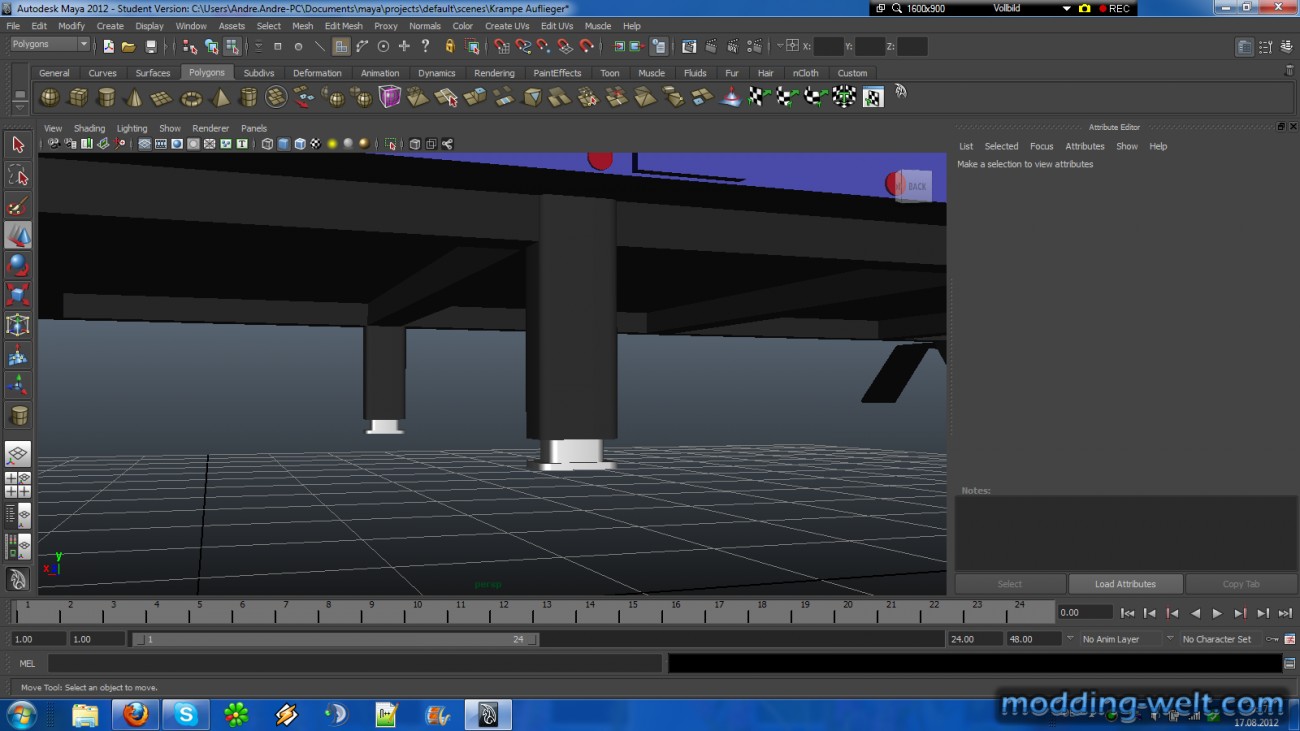This screenshot has width=1300, height=731.
Task: Save the scene with the disk icon
Action: [x=151, y=46]
